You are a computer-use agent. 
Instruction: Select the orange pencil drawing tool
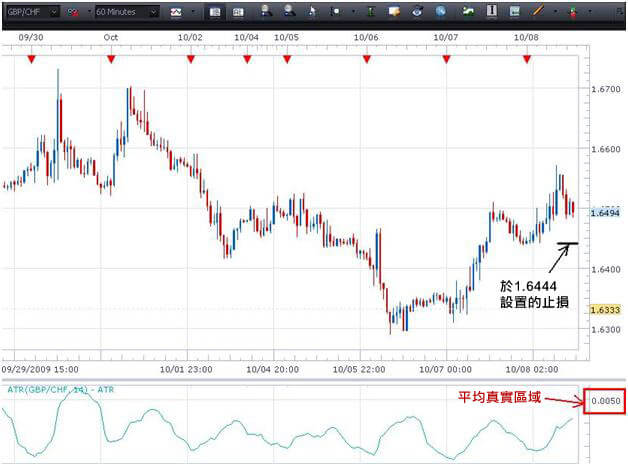tap(538, 13)
